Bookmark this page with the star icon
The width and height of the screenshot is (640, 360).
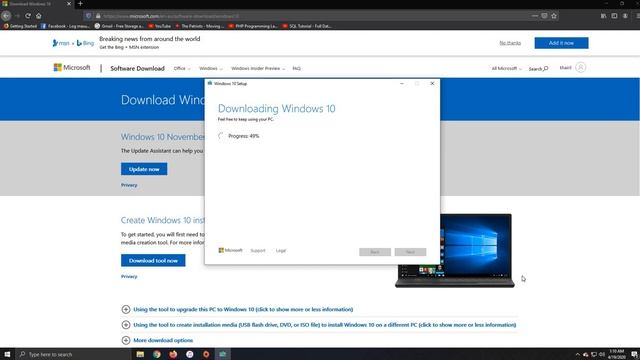[x=554, y=16]
